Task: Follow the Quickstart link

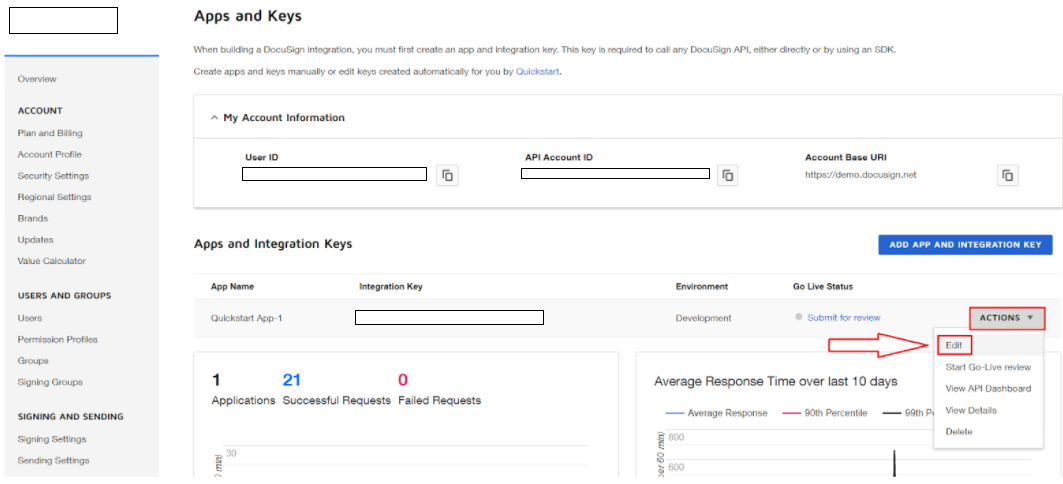Action: 538,71
